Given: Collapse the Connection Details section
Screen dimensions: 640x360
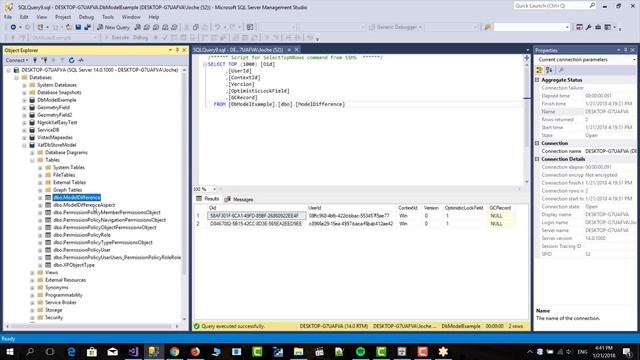Looking at the screenshot, I should [537, 159].
